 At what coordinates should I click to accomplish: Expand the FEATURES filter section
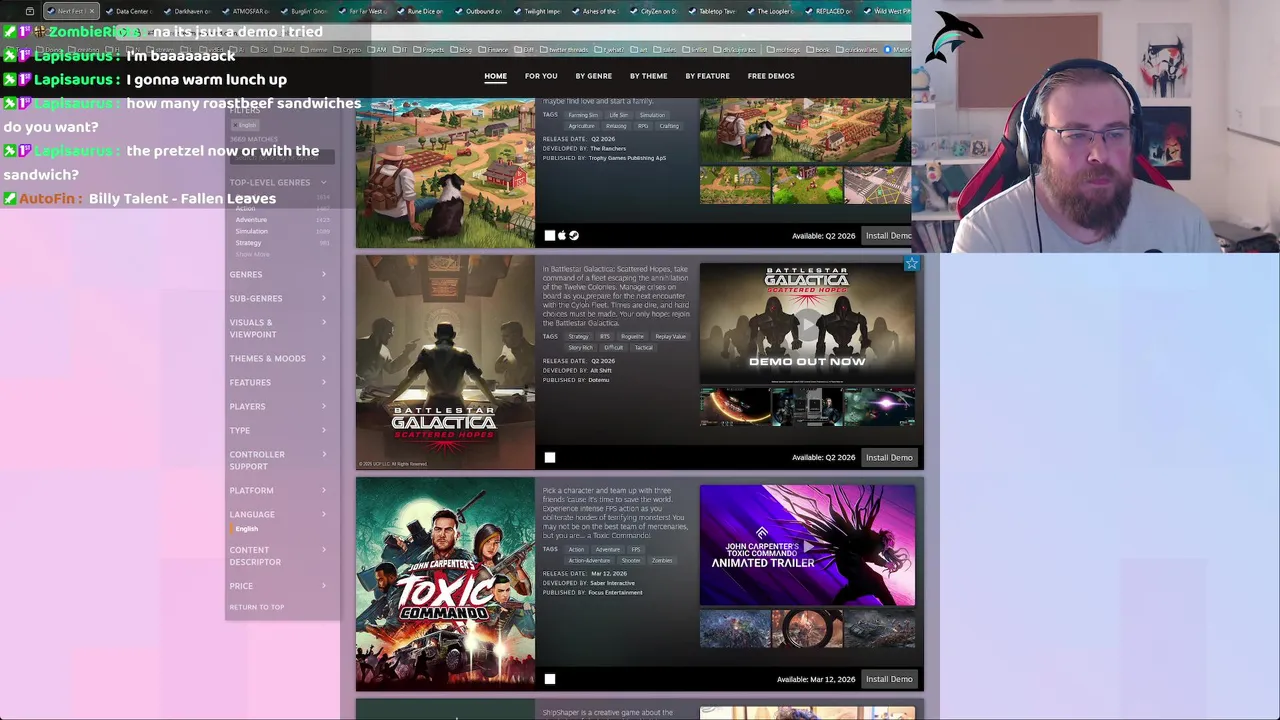(278, 383)
